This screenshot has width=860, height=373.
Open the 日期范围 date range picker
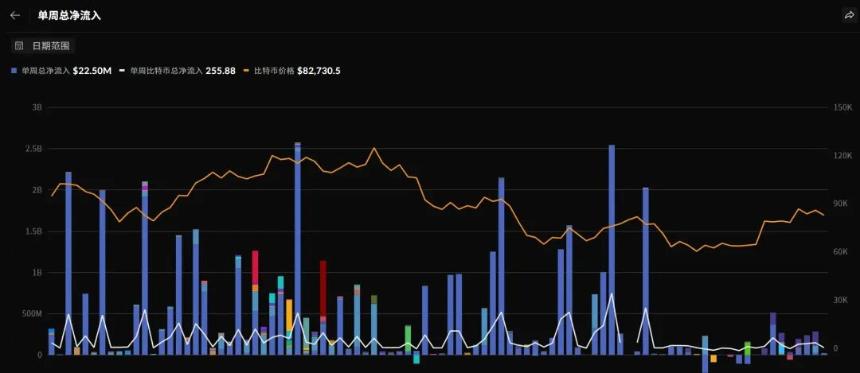(43, 46)
